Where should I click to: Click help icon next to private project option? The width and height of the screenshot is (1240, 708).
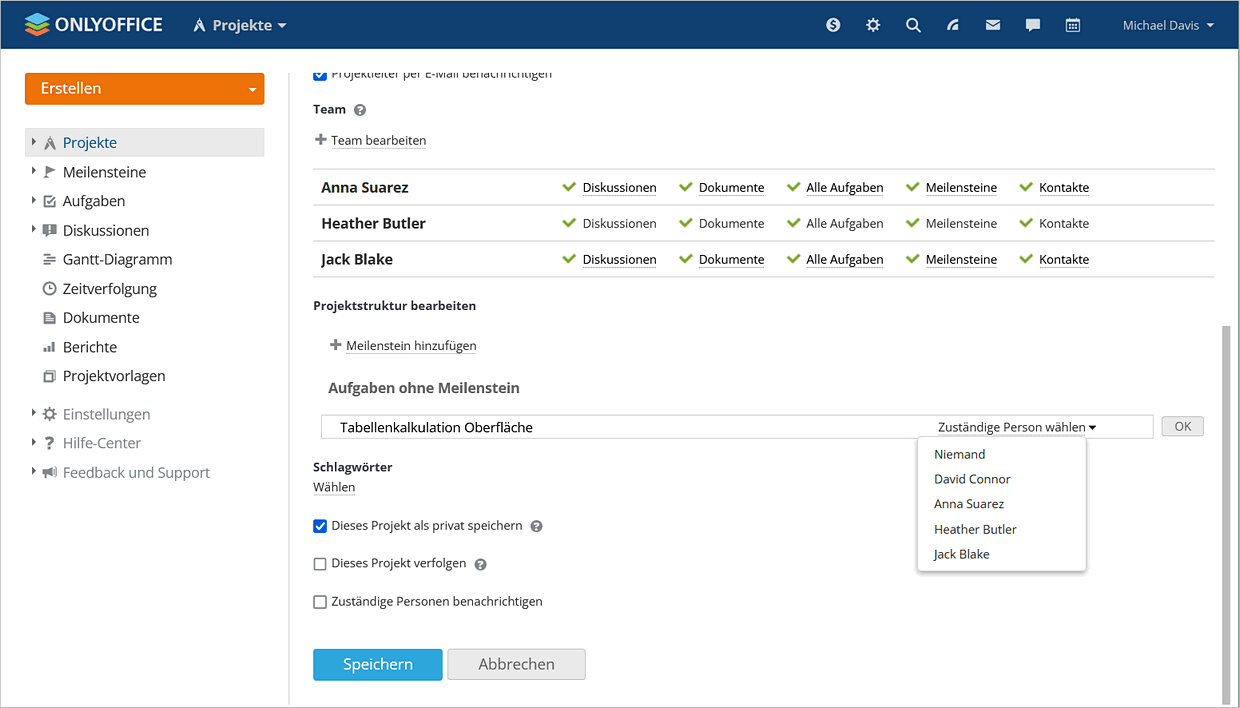click(536, 526)
